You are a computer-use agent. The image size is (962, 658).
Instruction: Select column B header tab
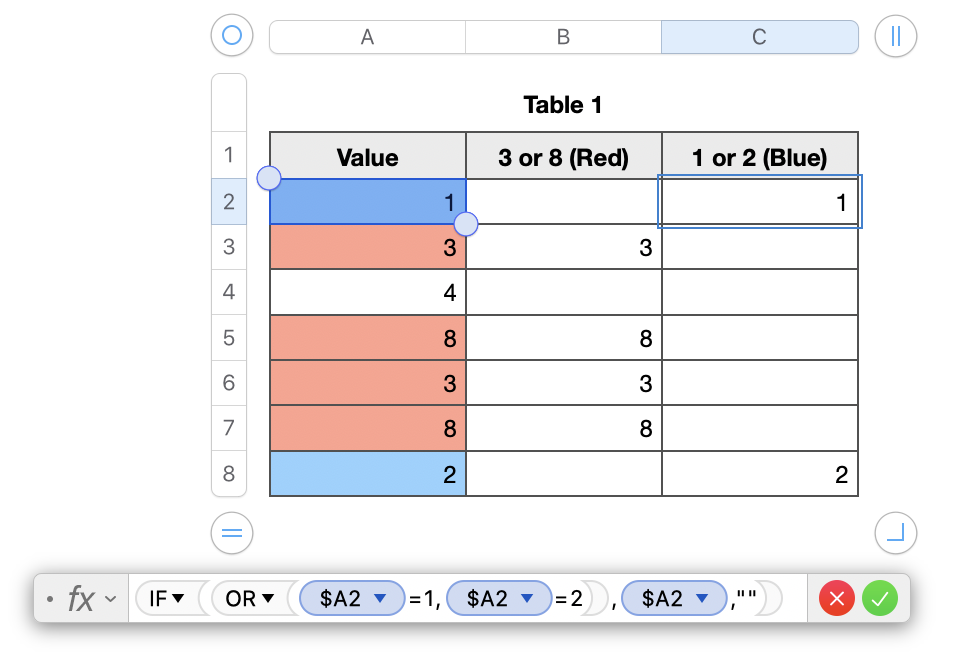coord(563,37)
